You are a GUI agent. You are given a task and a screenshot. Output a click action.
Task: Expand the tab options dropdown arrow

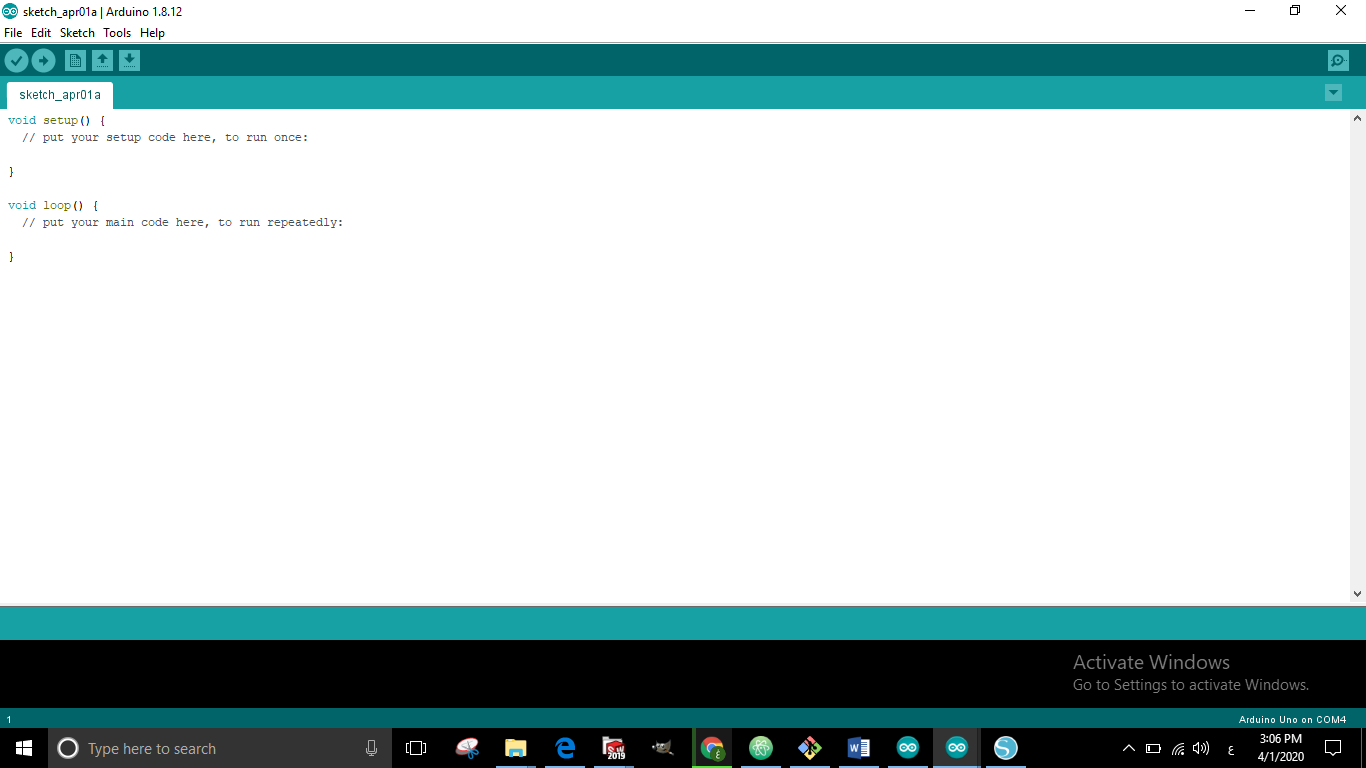pyautogui.click(x=1333, y=93)
